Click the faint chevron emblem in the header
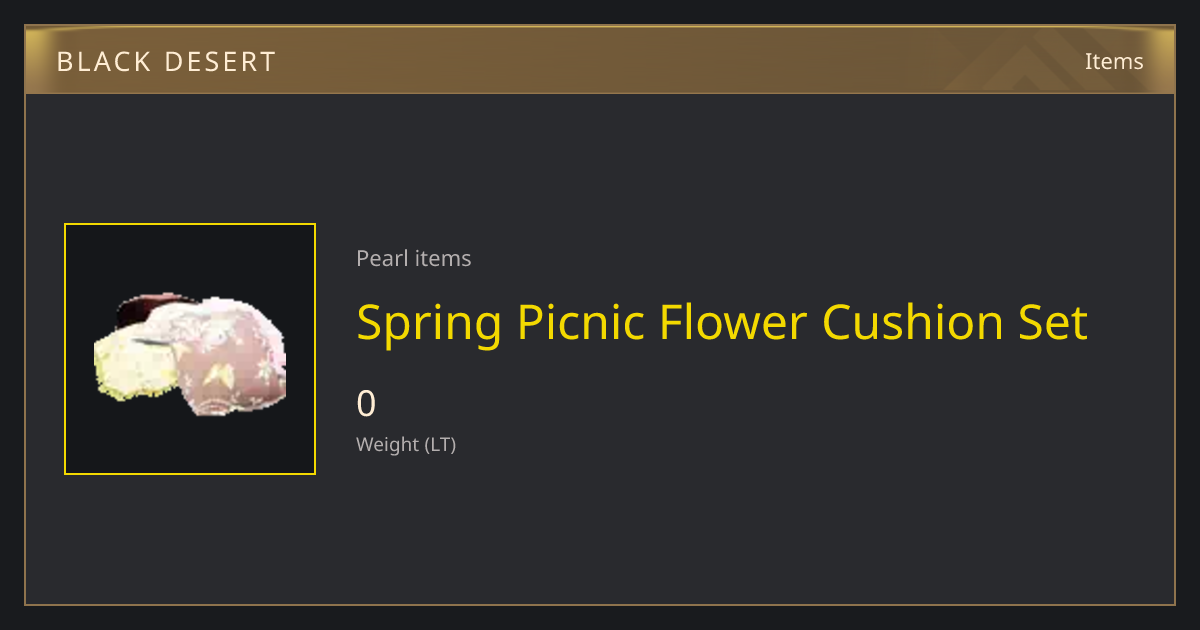Viewport: 1200px width, 630px height. pyautogui.click(x=1040, y=60)
